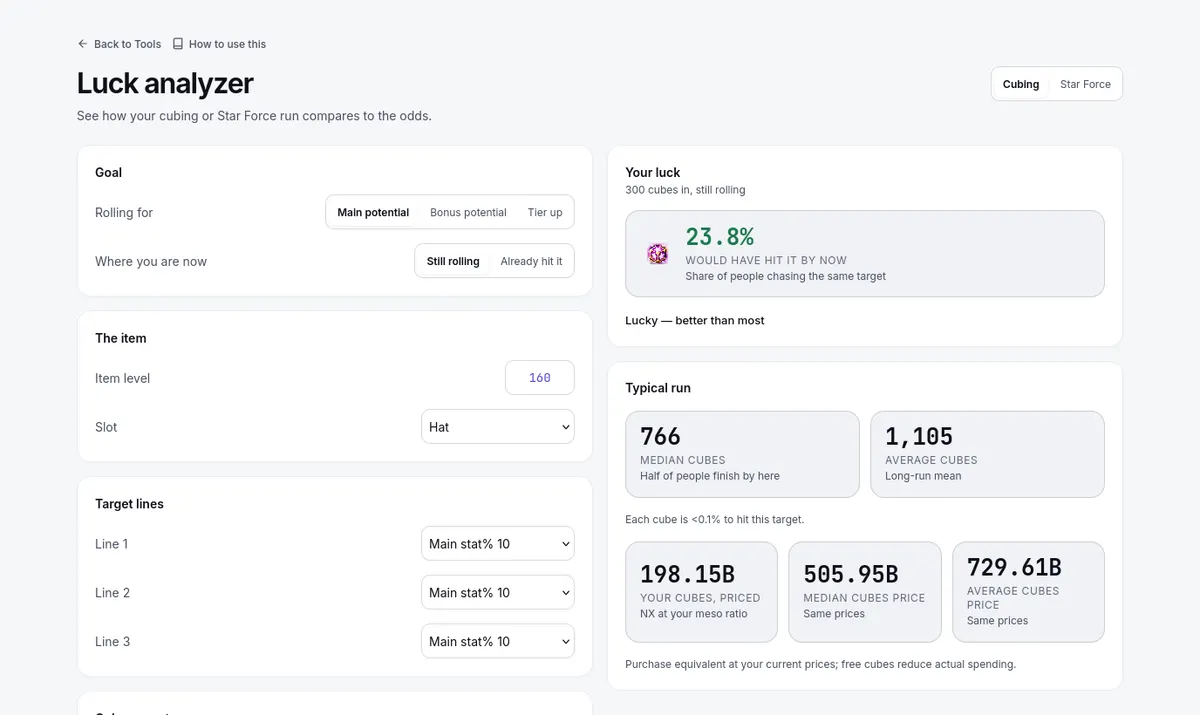Screen dimensions: 1200x715
Task: Click the 1,105 Average Cubes card
Action: 987,454
